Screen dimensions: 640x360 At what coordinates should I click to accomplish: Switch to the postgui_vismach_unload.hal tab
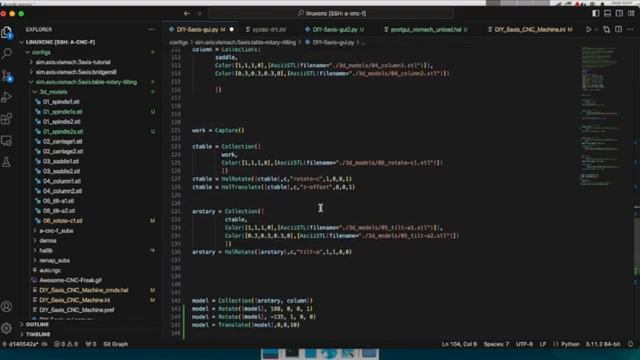click(x=426, y=29)
